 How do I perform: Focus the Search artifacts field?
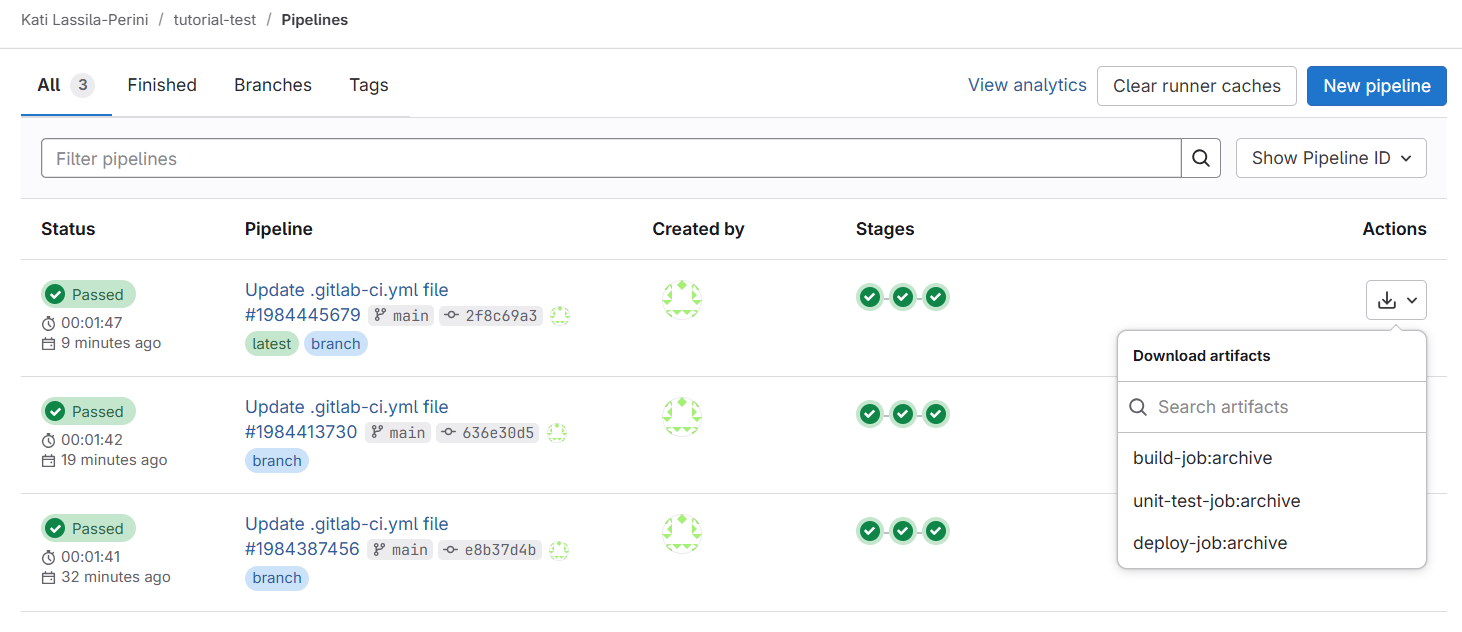(x=1272, y=407)
